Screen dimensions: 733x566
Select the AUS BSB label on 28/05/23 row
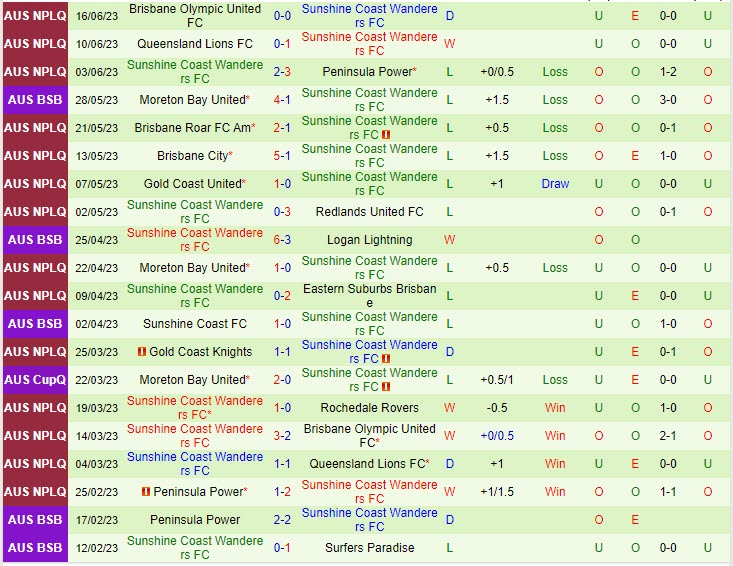35,100
